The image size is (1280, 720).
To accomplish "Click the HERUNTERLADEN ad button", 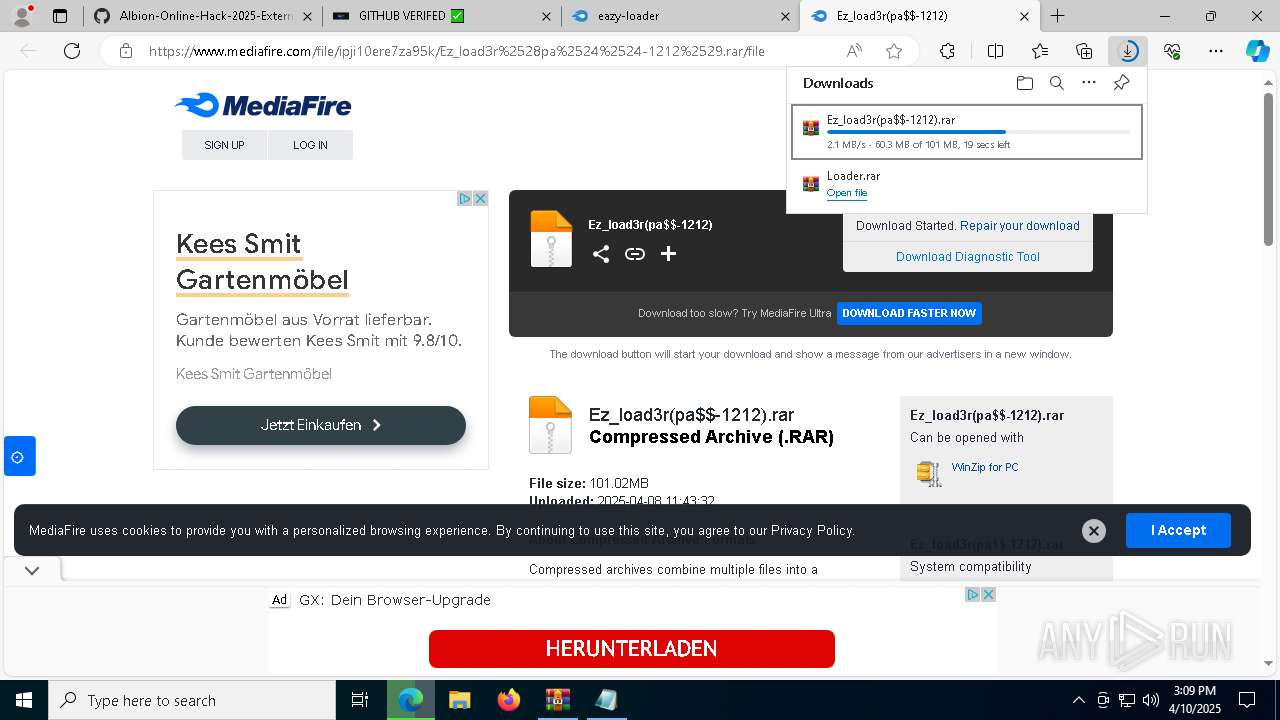I will coord(631,649).
